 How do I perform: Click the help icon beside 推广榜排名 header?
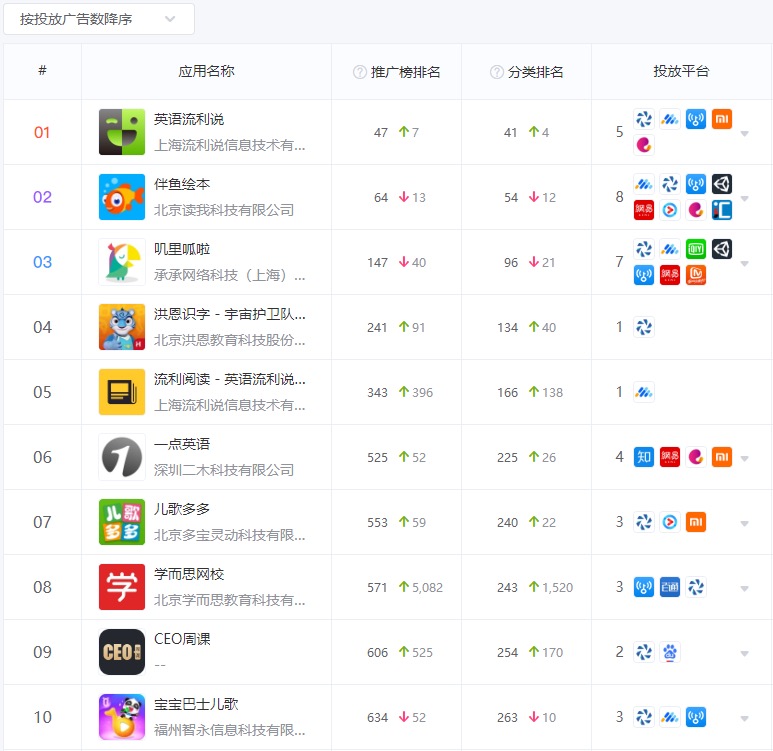(360, 72)
